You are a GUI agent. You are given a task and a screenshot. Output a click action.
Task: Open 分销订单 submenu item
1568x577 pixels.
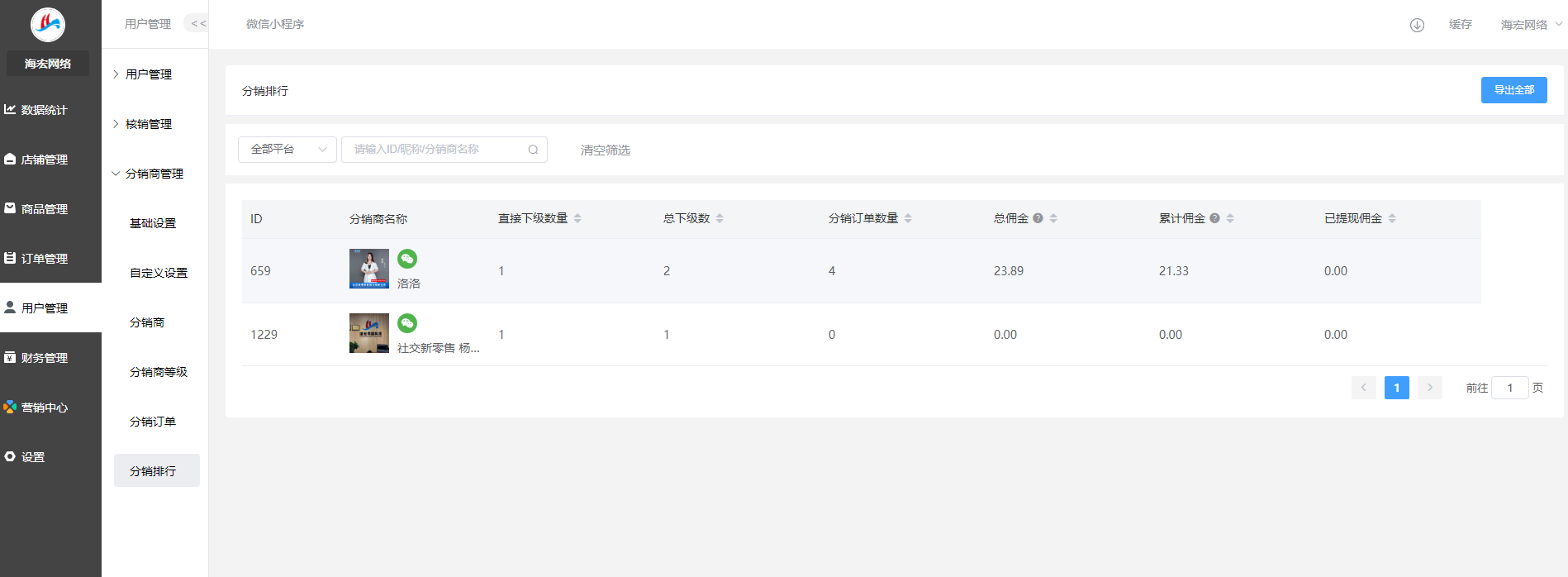tap(153, 422)
